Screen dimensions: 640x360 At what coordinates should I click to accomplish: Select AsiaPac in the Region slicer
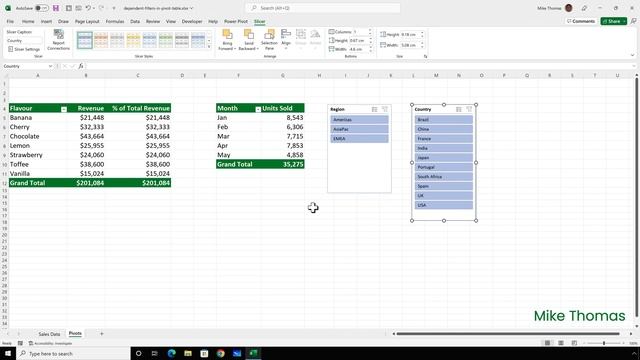pyautogui.click(x=359, y=129)
